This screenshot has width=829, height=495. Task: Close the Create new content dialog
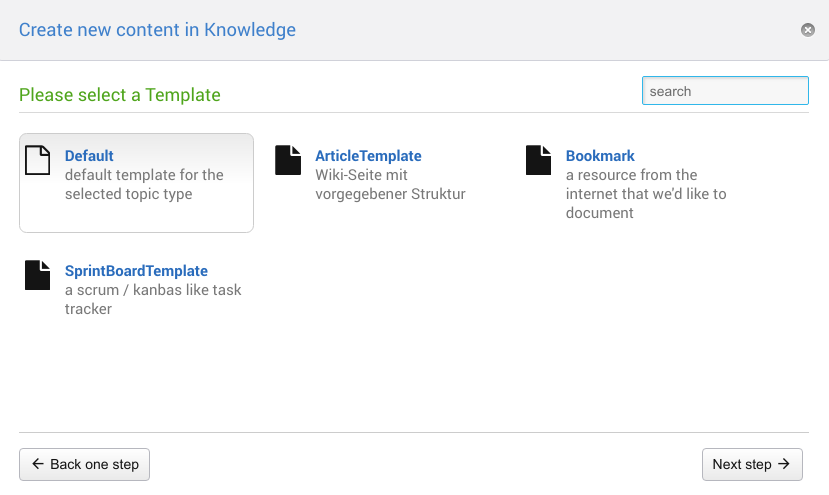[808, 30]
